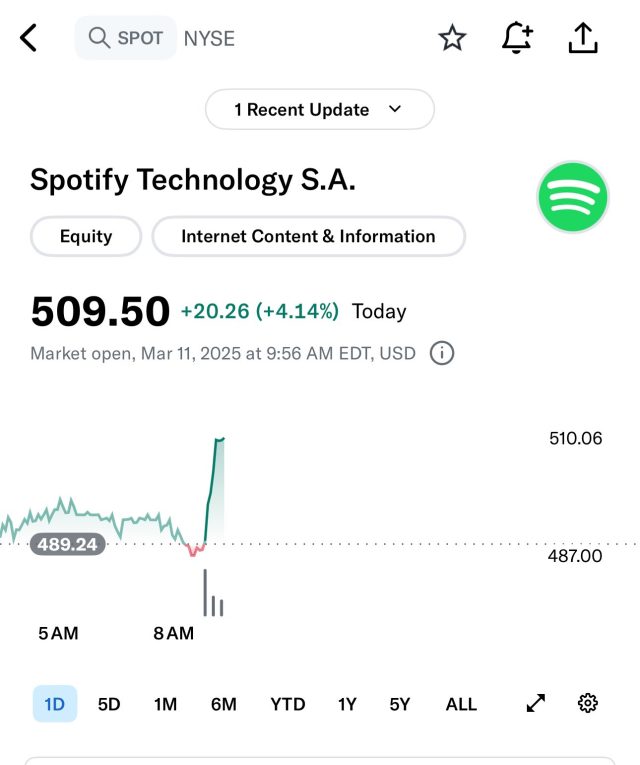This screenshot has height=765, width=640.
Task: Expand the 1 Recent Update dropdown
Action: [x=319, y=109]
